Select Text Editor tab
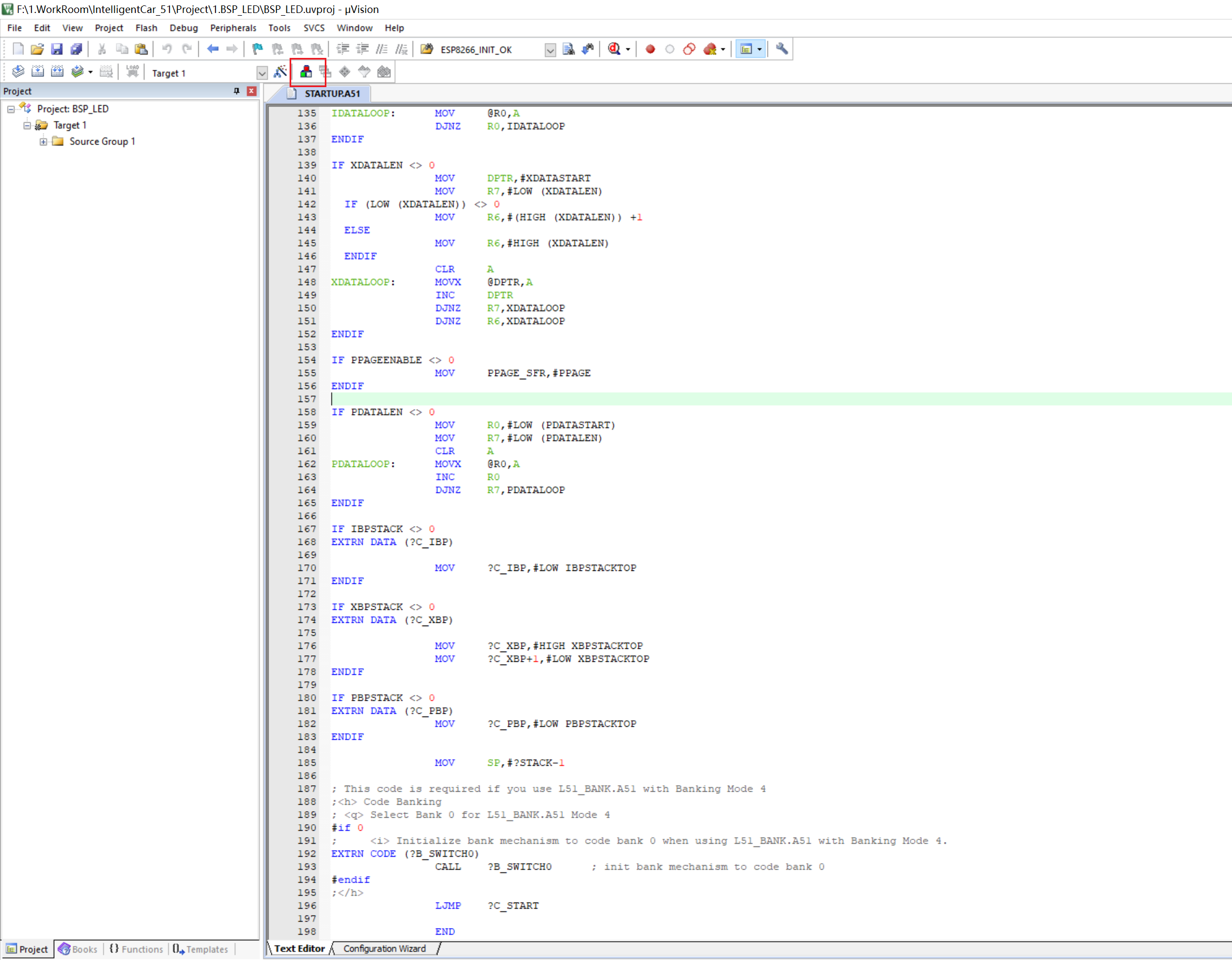 pyautogui.click(x=299, y=949)
